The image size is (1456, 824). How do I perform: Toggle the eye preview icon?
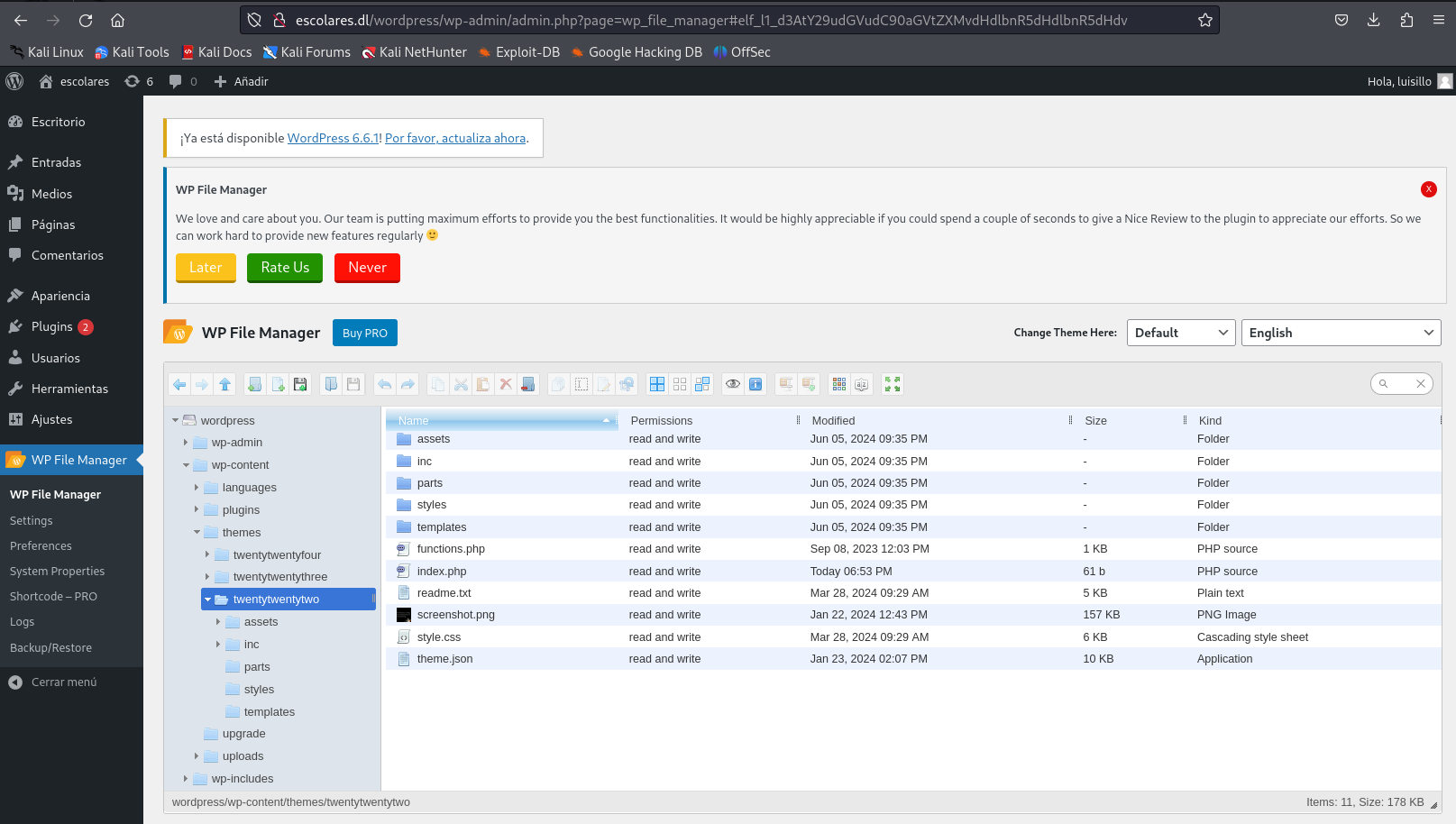click(x=733, y=384)
